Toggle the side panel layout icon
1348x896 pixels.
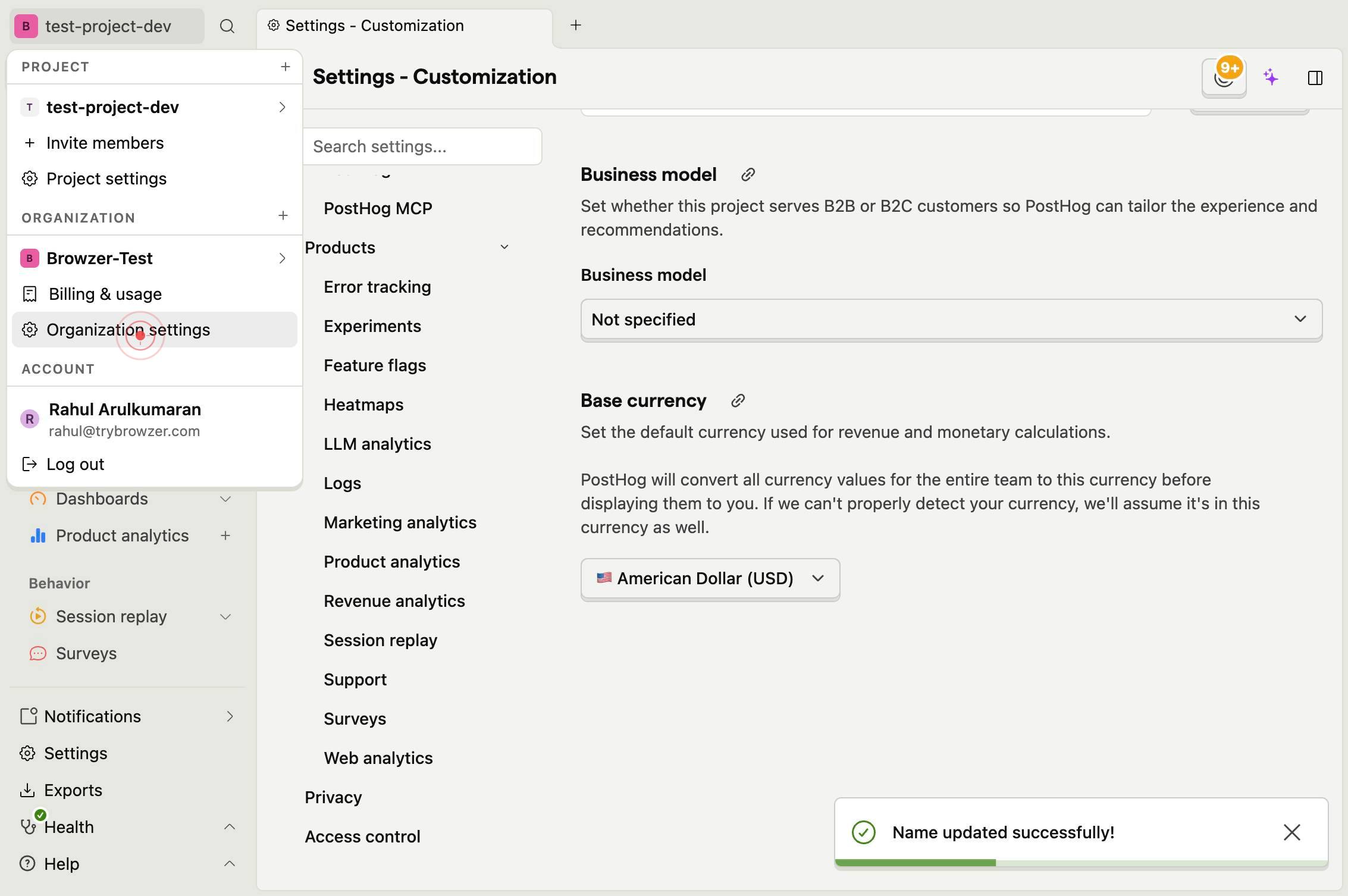coord(1315,78)
